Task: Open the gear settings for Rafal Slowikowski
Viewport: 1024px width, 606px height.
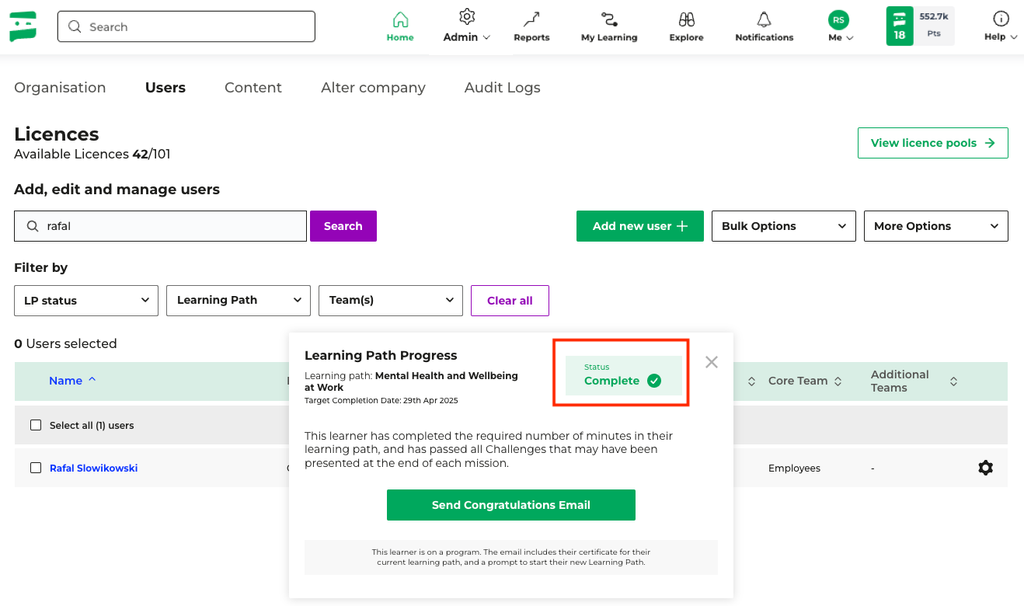Action: click(x=985, y=468)
